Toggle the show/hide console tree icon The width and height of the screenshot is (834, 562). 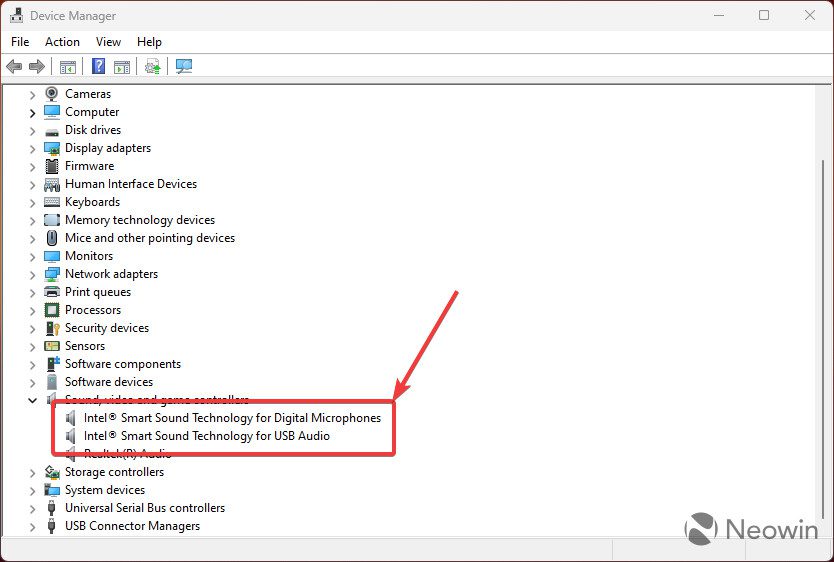[68, 67]
